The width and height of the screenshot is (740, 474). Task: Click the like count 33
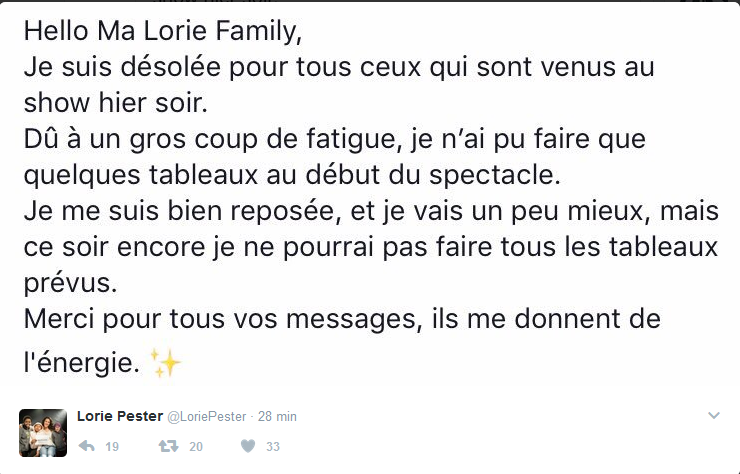click(x=273, y=447)
